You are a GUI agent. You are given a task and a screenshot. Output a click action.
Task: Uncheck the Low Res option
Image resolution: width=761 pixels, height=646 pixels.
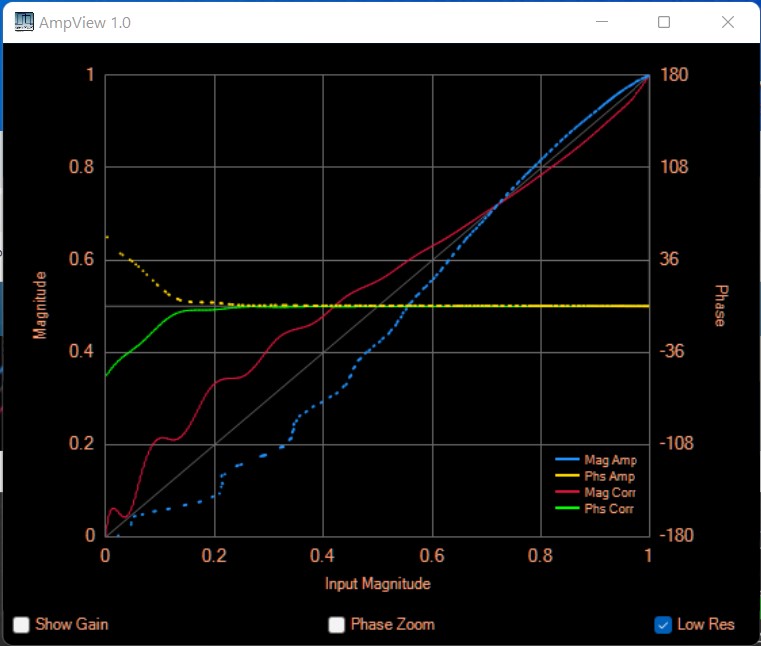tap(663, 625)
